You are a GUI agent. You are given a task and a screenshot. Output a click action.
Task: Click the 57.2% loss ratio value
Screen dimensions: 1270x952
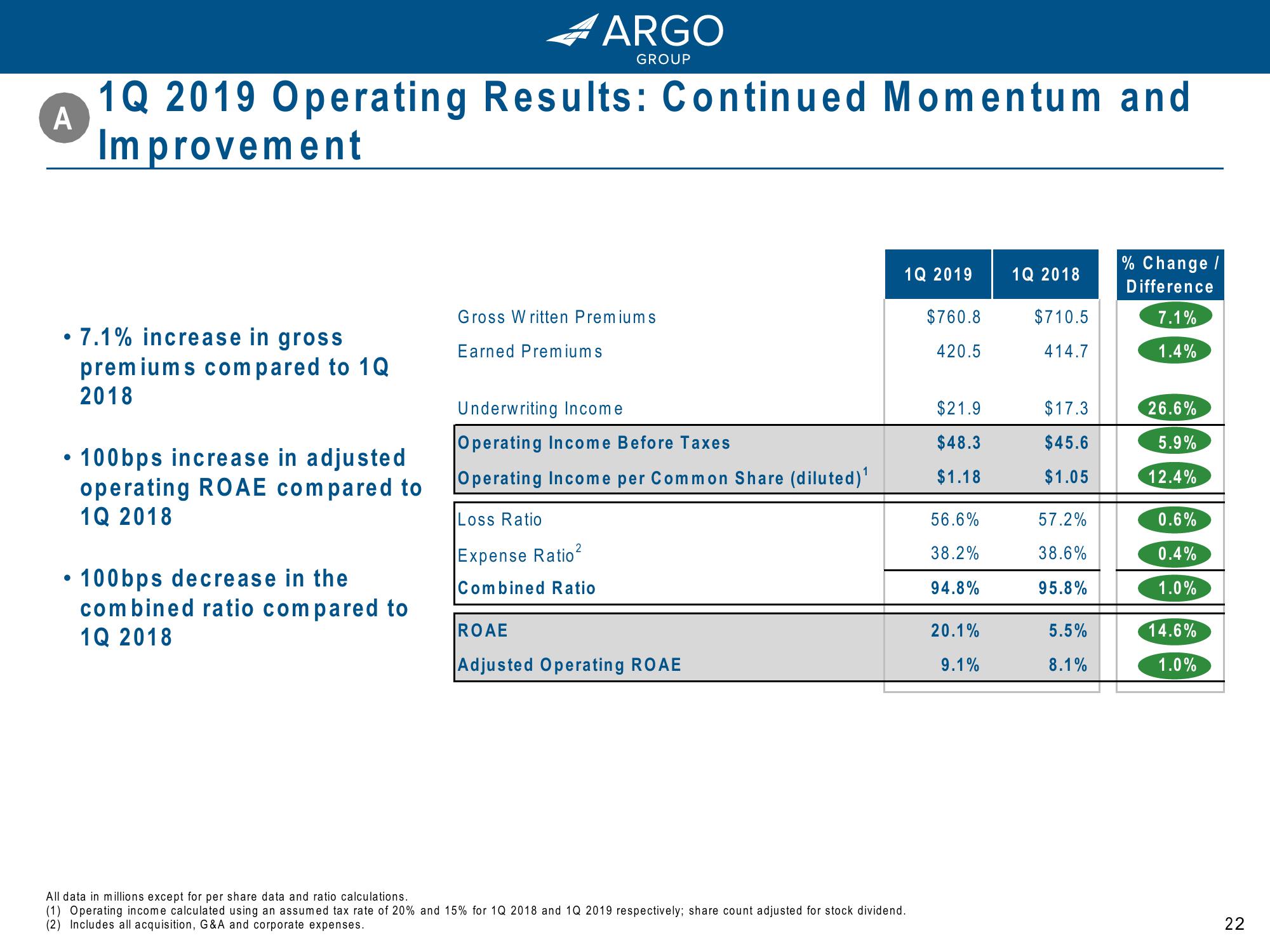tap(1062, 520)
